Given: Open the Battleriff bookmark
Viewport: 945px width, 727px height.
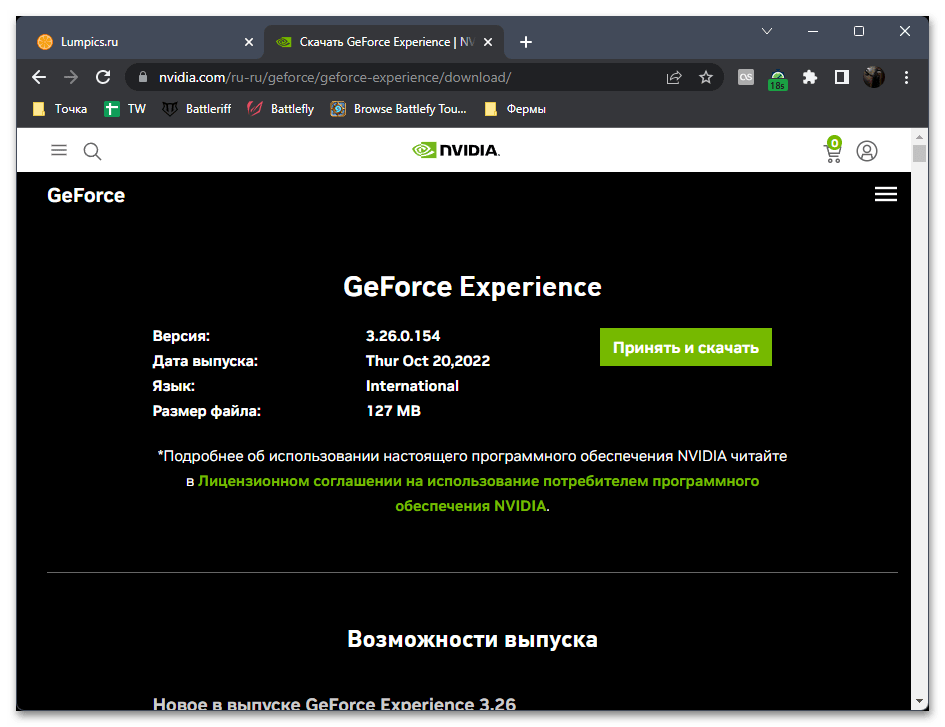Looking at the screenshot, I should pyautogui.click(x=197, y=109).
